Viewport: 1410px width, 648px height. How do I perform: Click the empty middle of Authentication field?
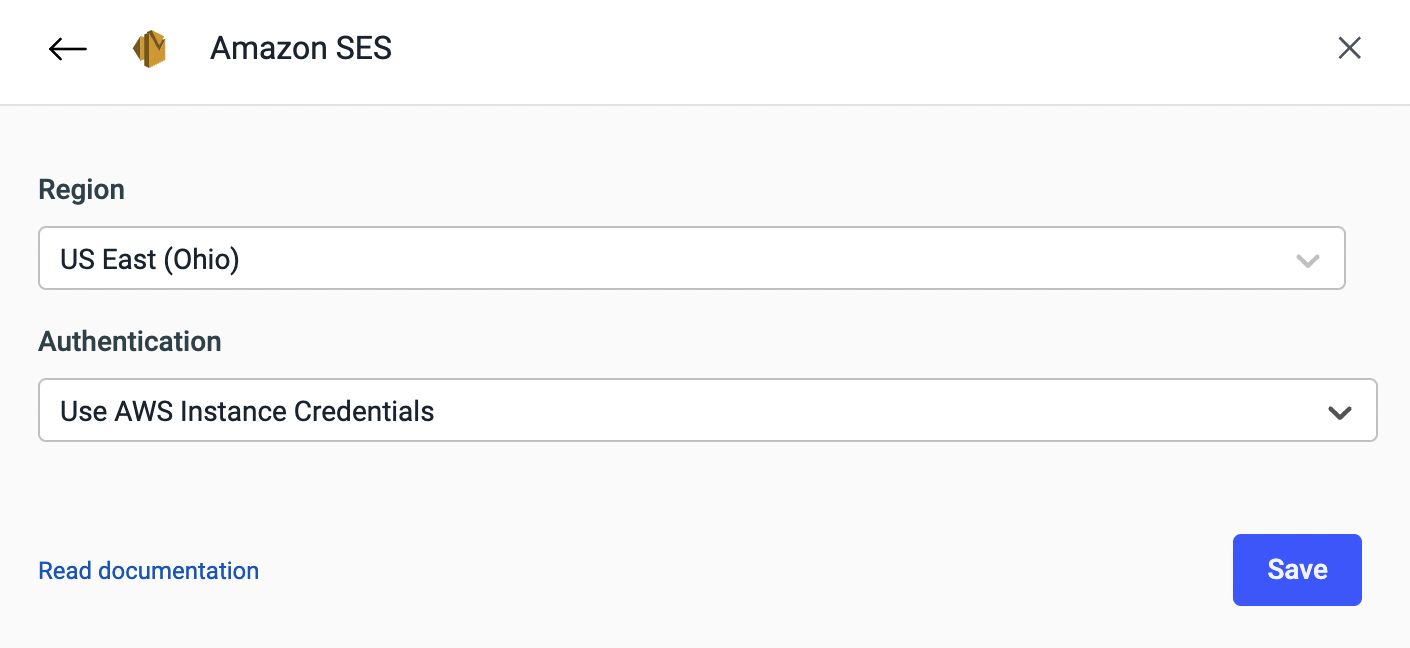800,411
